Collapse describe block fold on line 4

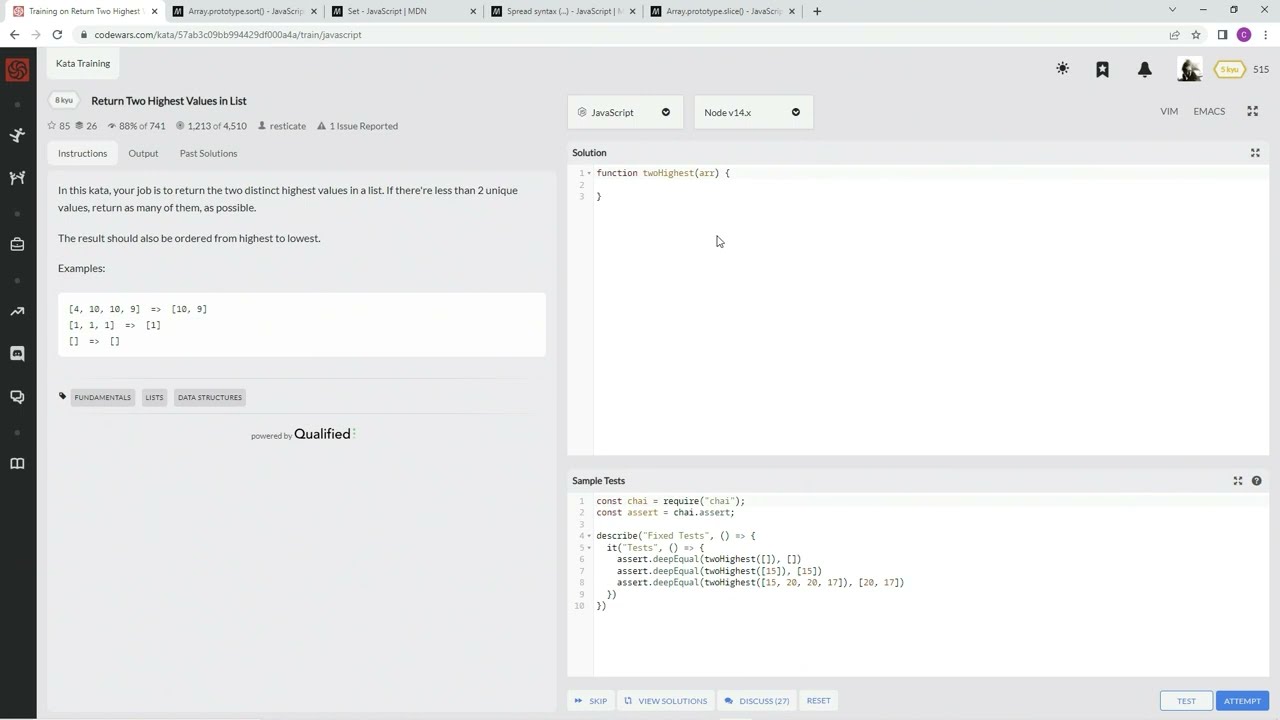pos(590,536)
